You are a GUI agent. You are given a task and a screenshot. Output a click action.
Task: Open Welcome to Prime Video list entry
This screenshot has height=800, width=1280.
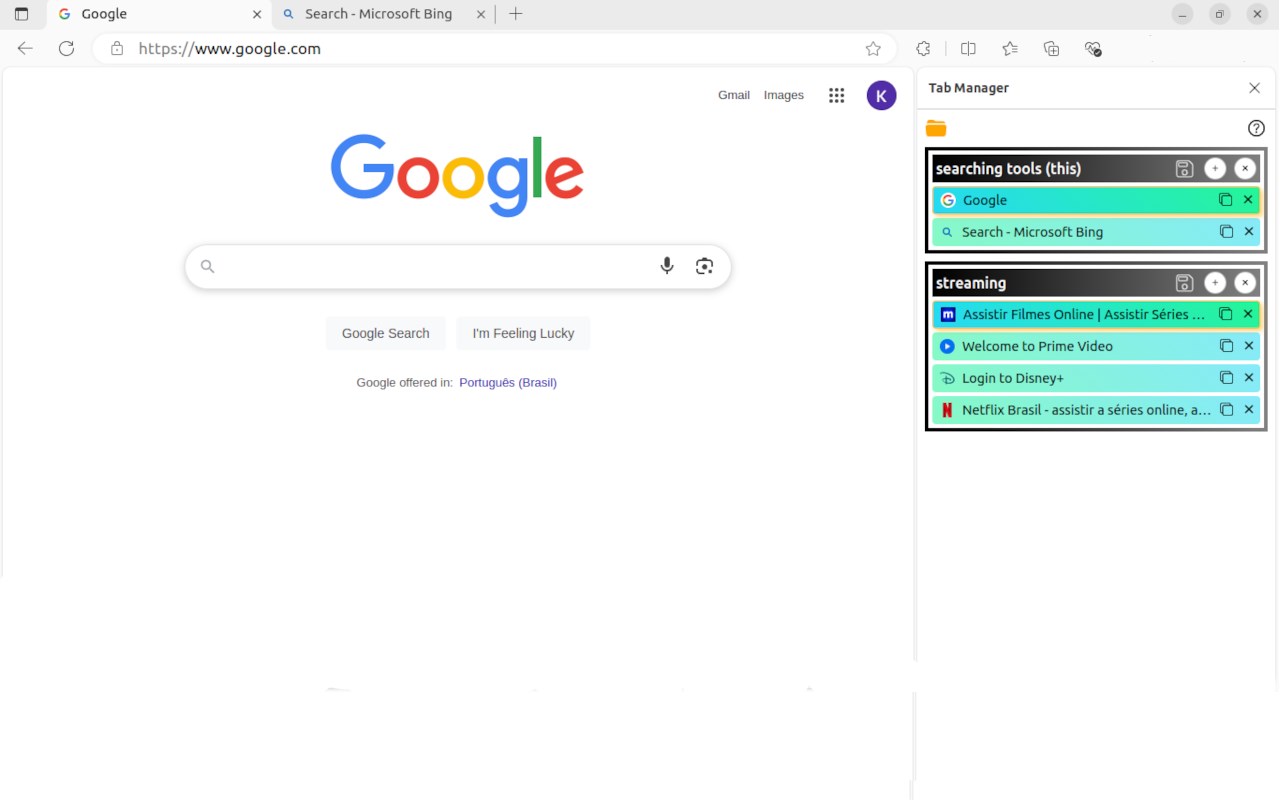pyautogui.click(x=1096, y=346)
